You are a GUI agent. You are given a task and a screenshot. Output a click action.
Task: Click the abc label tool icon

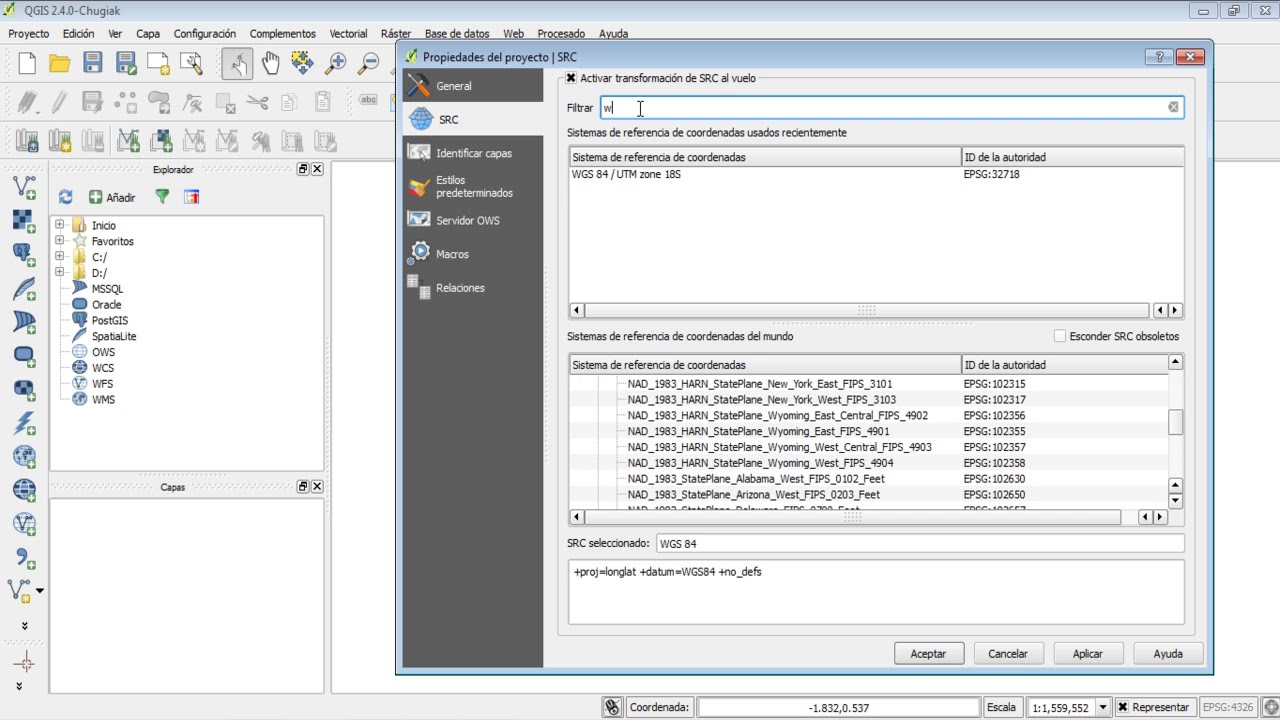tap(368, 100)
